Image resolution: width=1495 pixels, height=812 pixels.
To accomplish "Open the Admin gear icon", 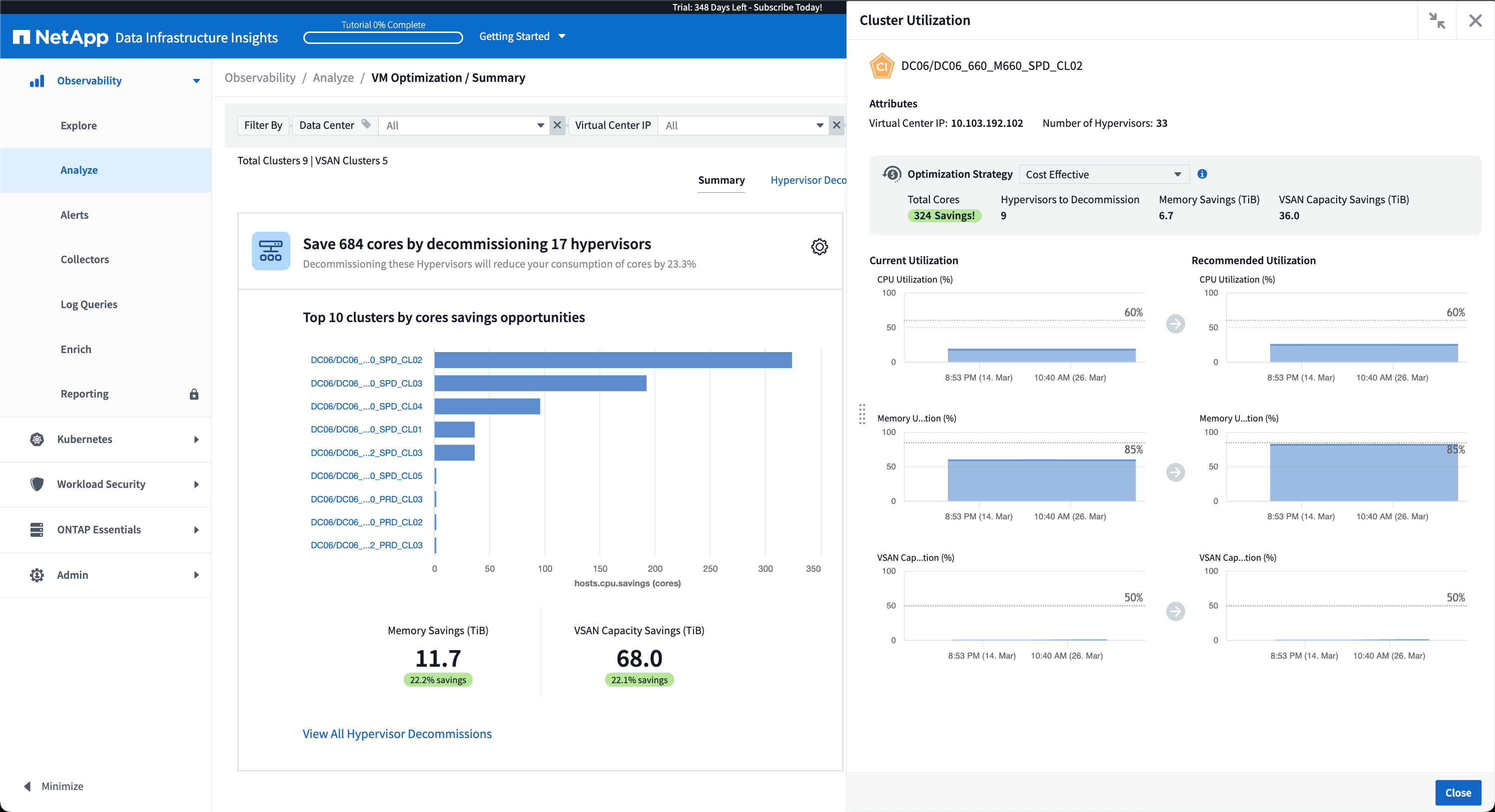I will [x=36, y=575].
